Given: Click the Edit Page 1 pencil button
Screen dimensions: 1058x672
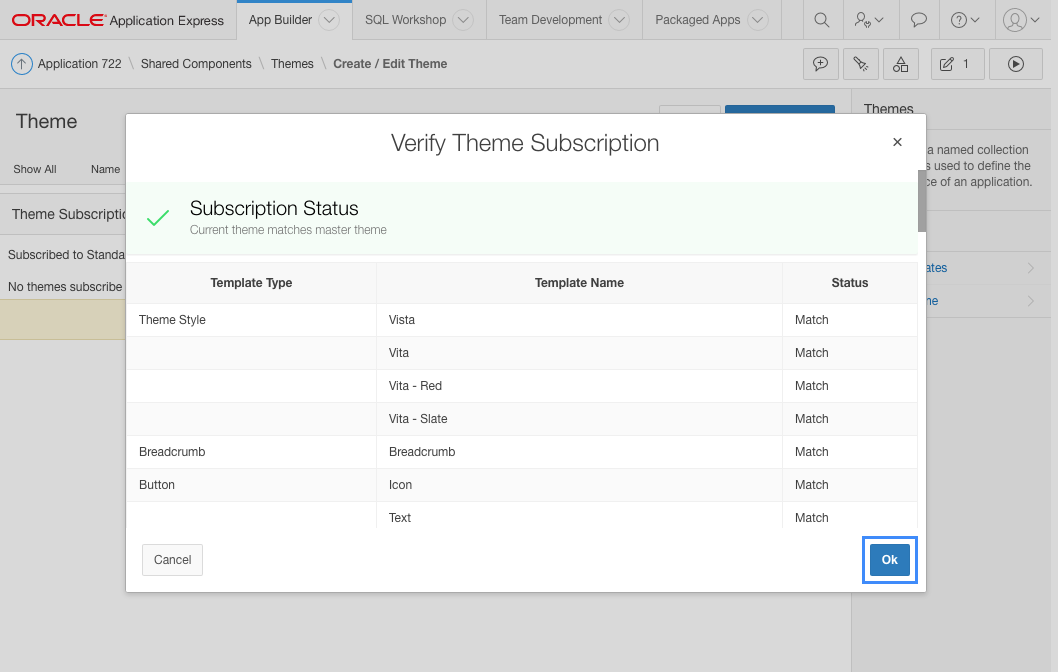Looking at the screenshot, I should (957, 64).
